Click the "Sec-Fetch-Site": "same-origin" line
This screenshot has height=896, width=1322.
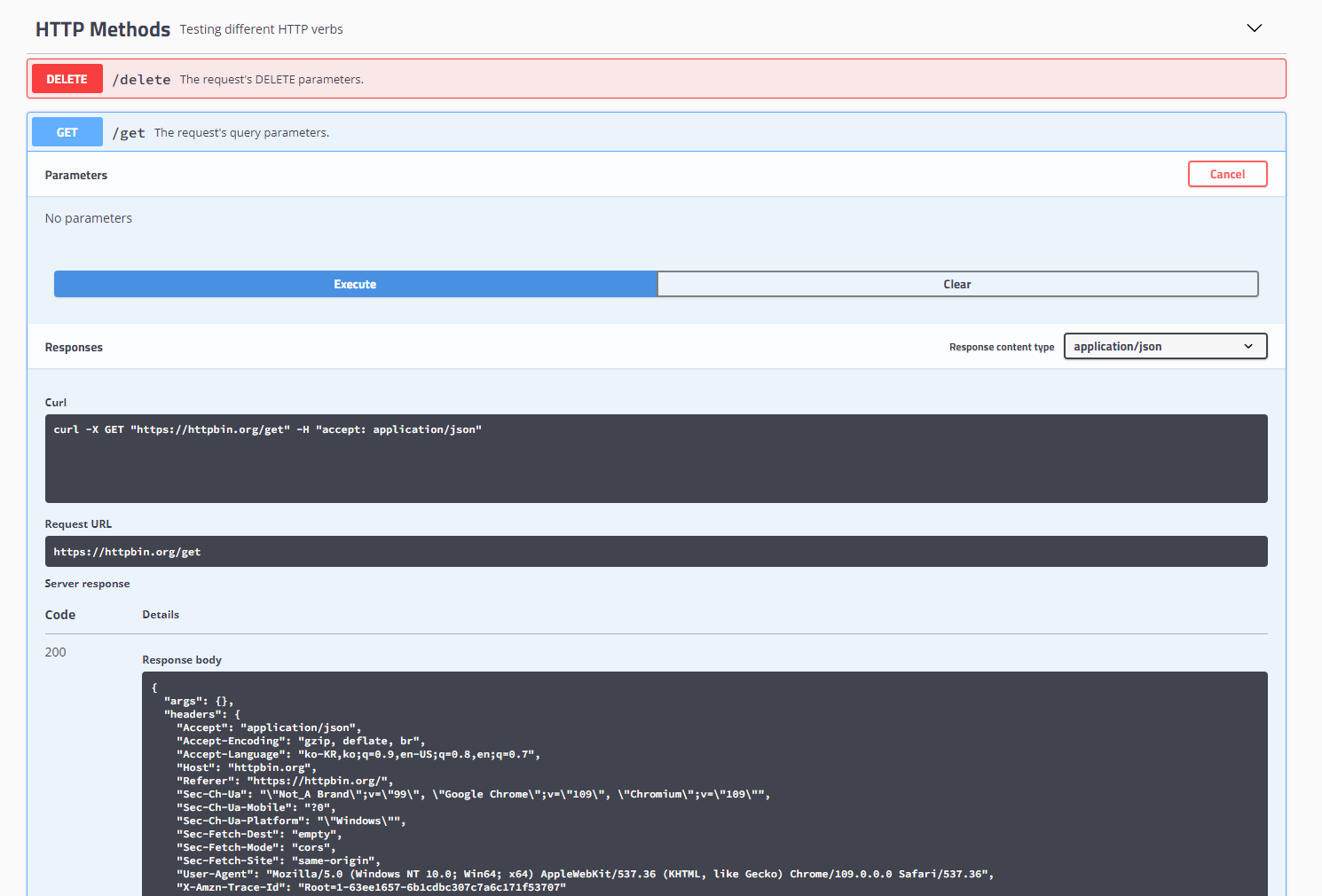(279, 861)
